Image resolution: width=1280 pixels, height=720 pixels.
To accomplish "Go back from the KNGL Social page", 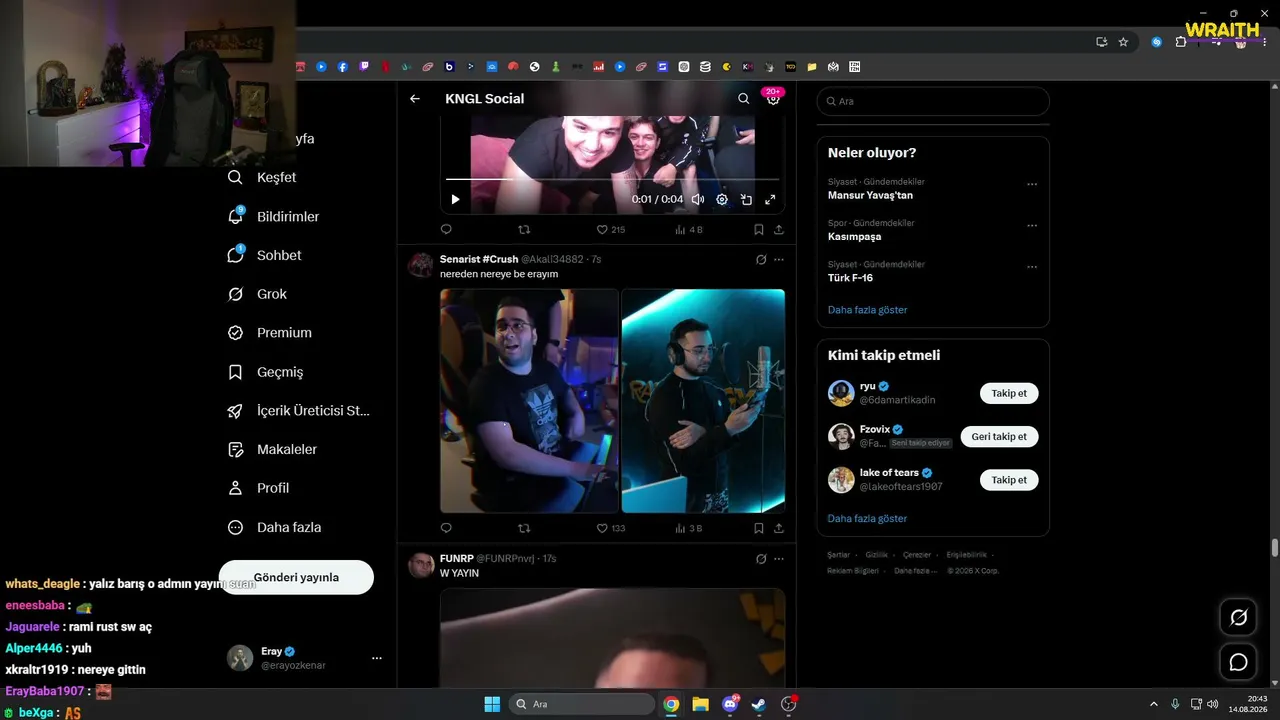I will click(415, 99).
